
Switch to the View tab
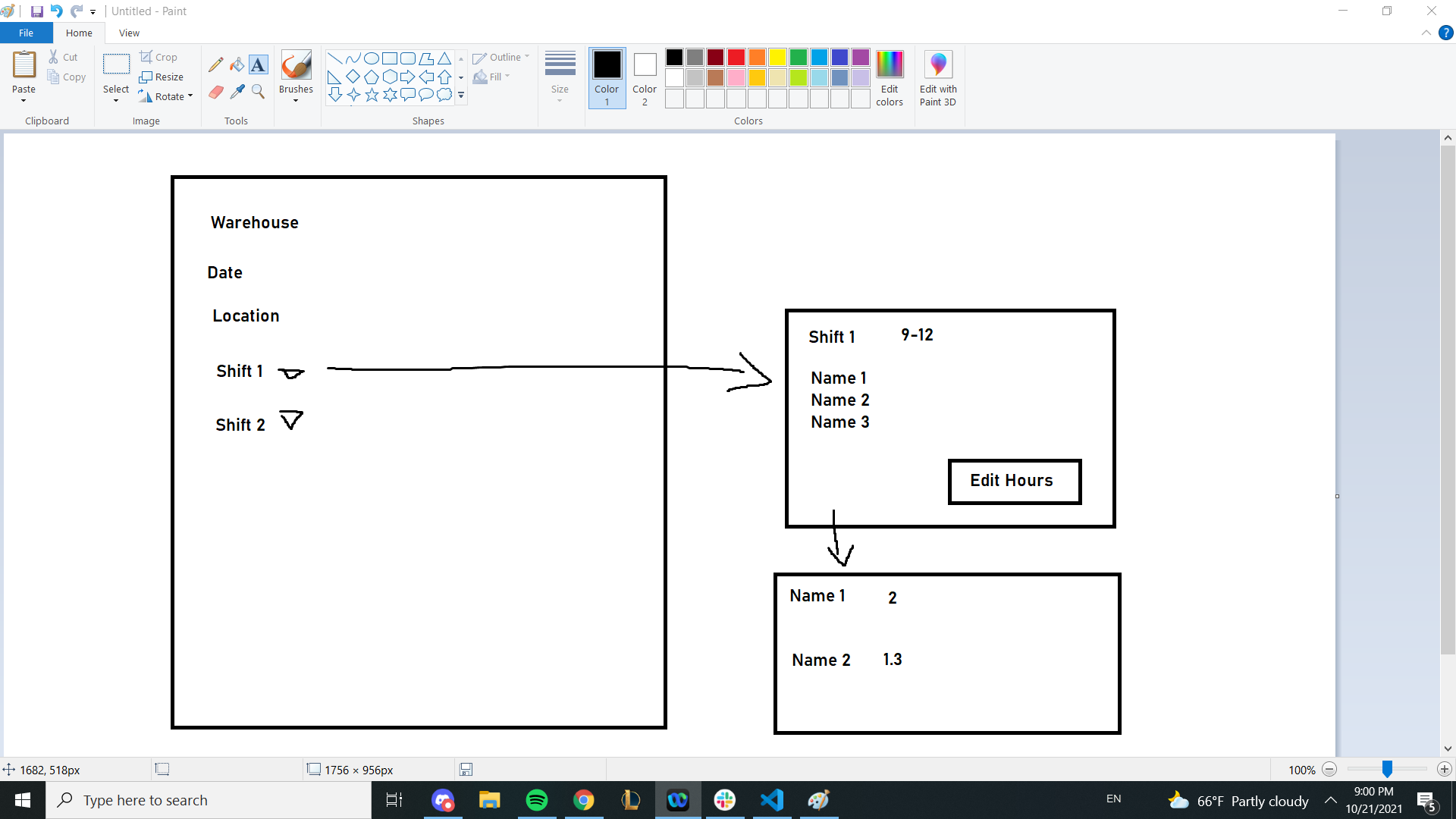(x=129, y=33)
